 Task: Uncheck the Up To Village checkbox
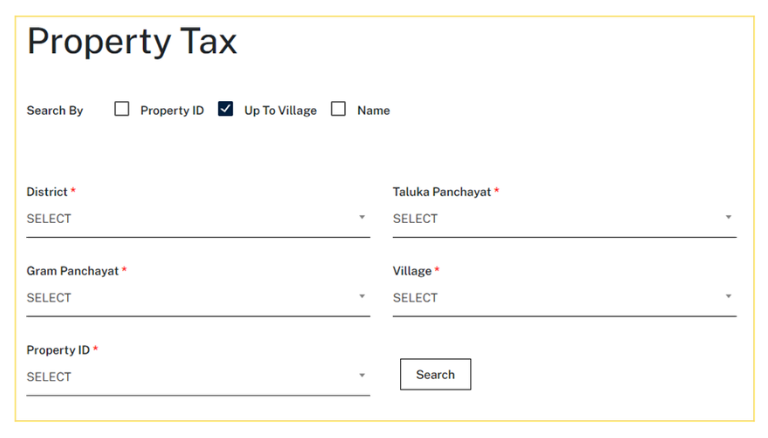225,110
